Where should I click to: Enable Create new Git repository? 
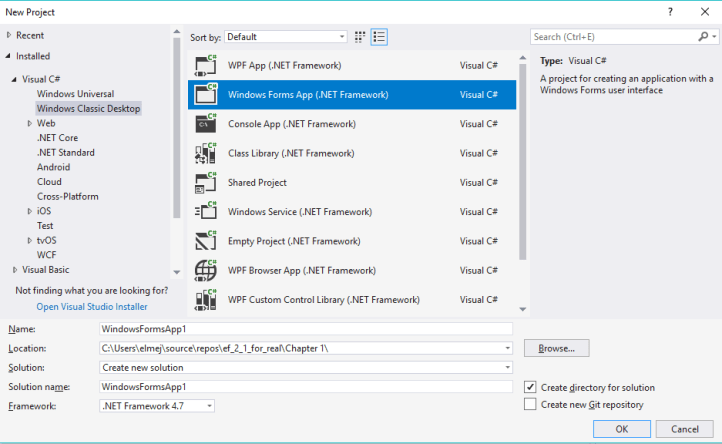point(530,405)
